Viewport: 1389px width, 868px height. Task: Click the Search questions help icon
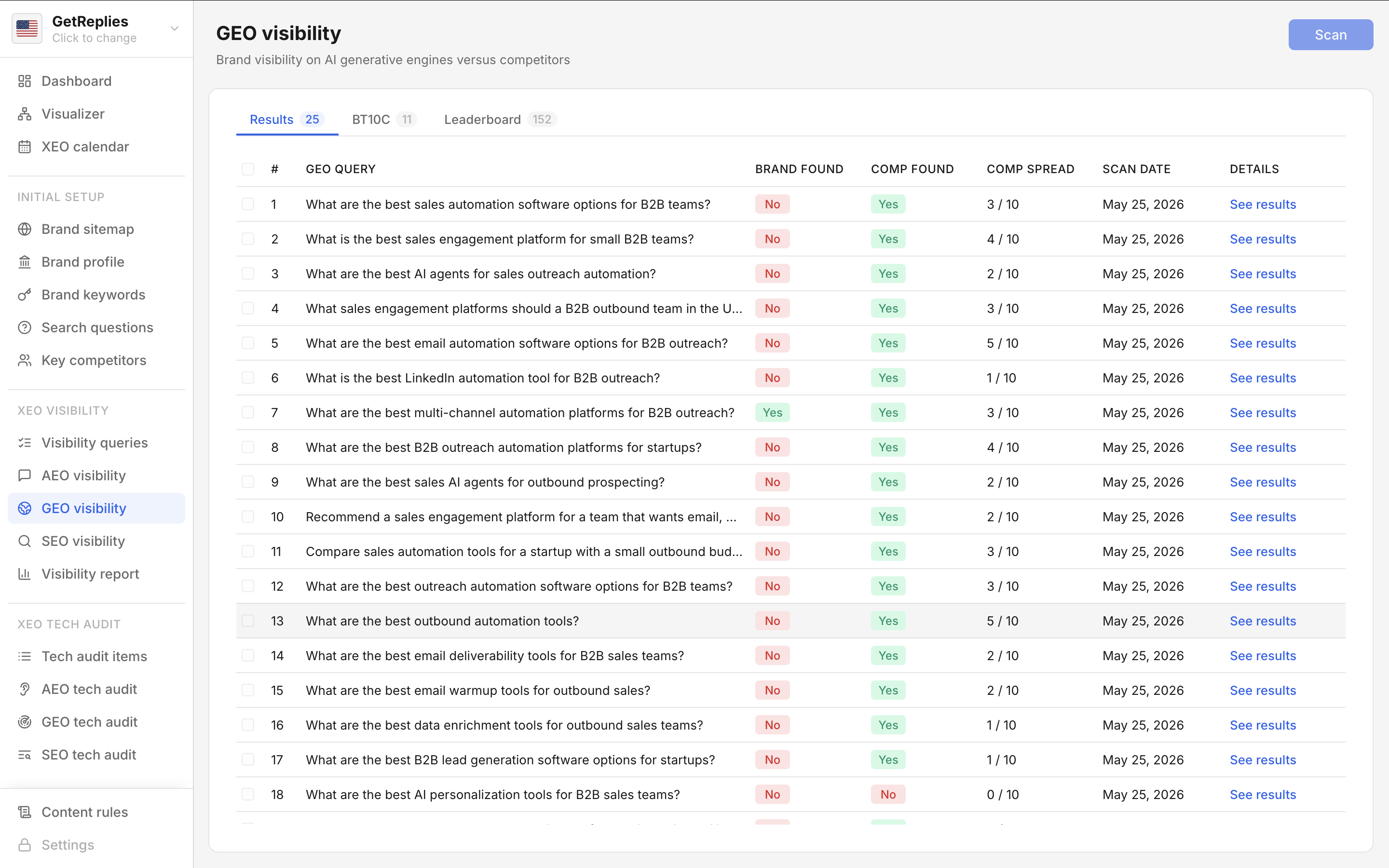click(x=25, y=327)
